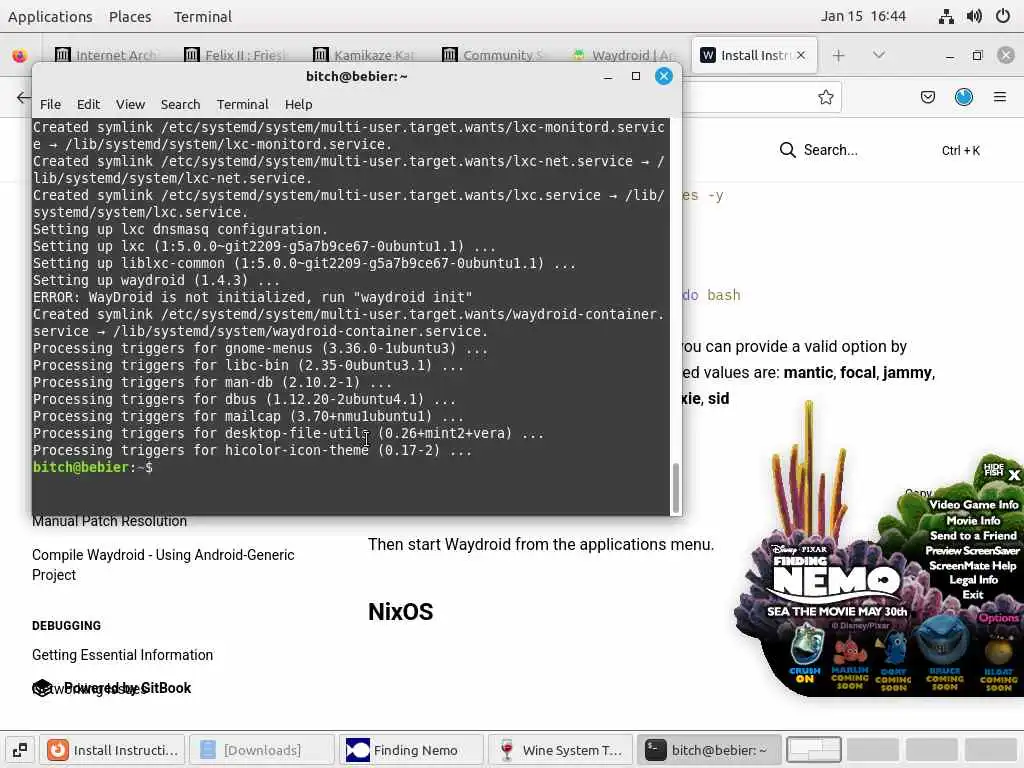Click Video Game Info in Nemo widget
The height and width of the screenshot is (768, 1024).
tap(973, 505)
